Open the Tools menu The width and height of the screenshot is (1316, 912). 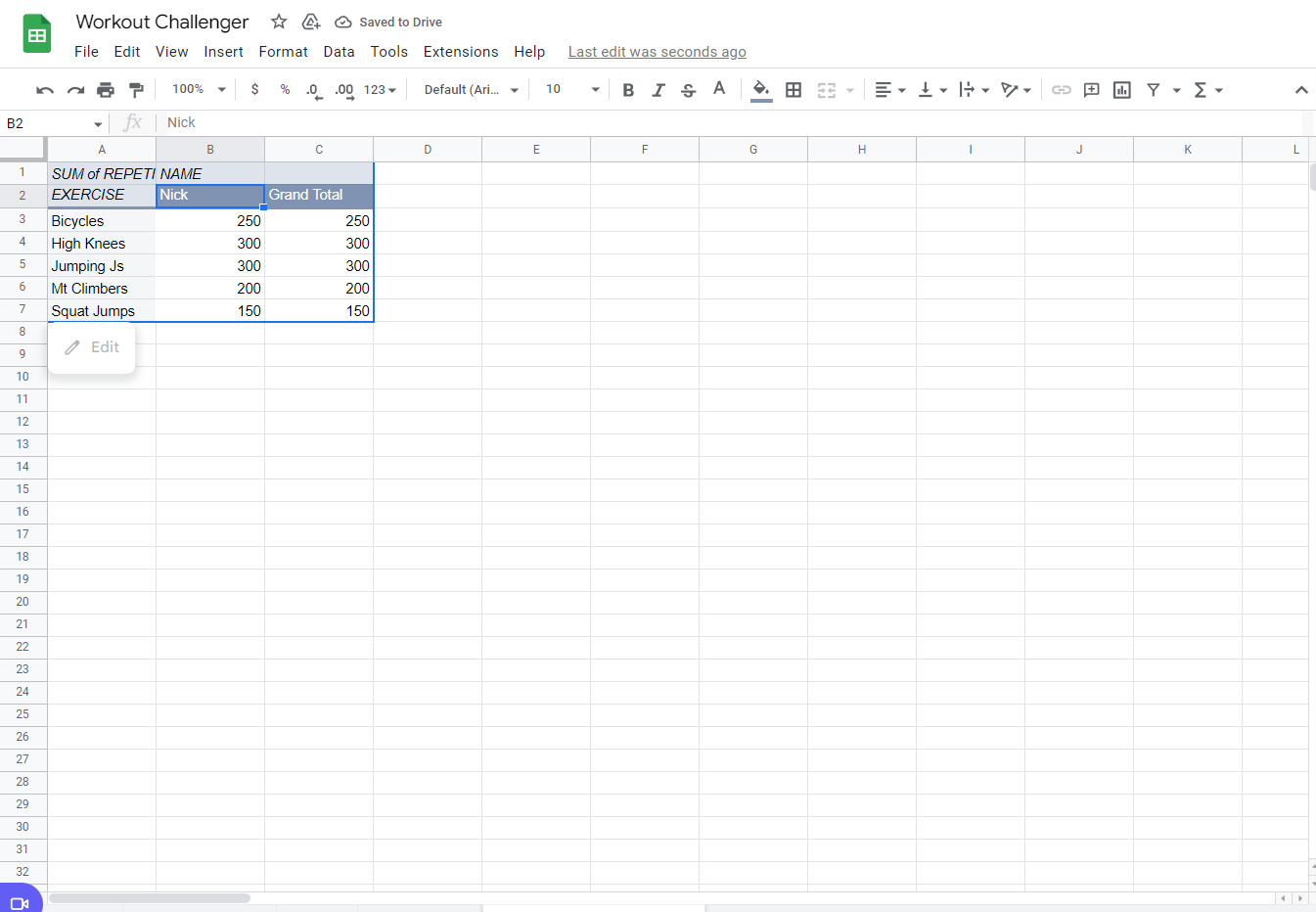point(388,52)
